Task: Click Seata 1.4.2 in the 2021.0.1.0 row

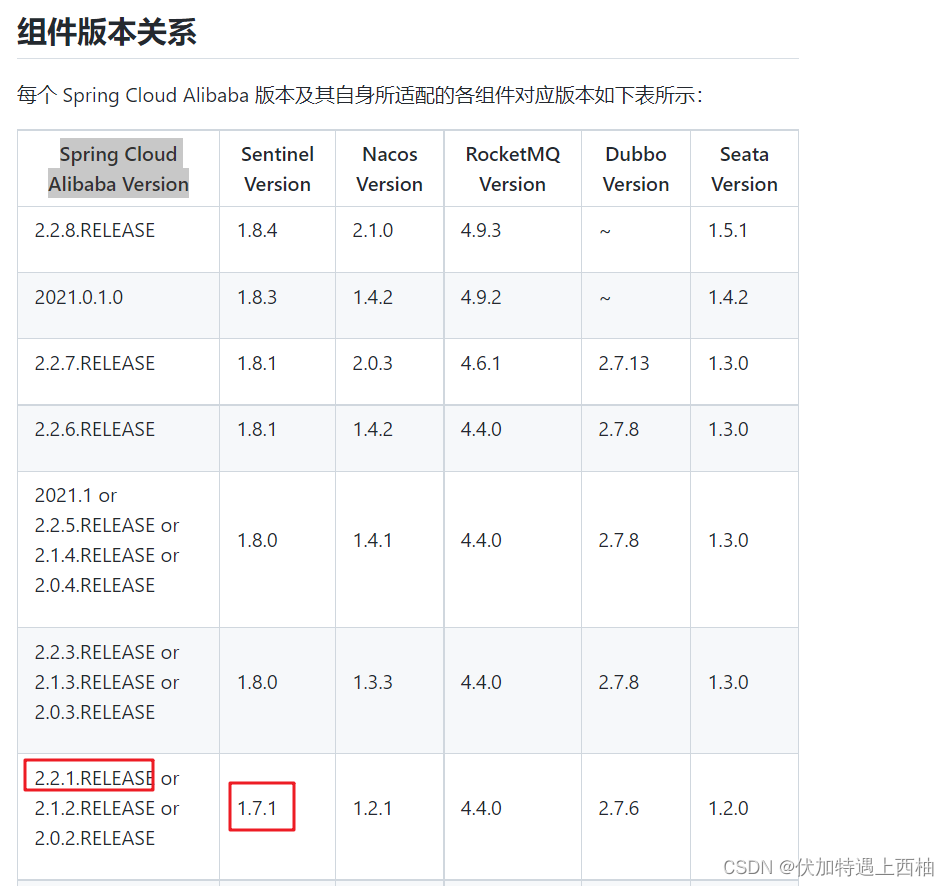Action: pyautogui.click(x=728, y=298)
